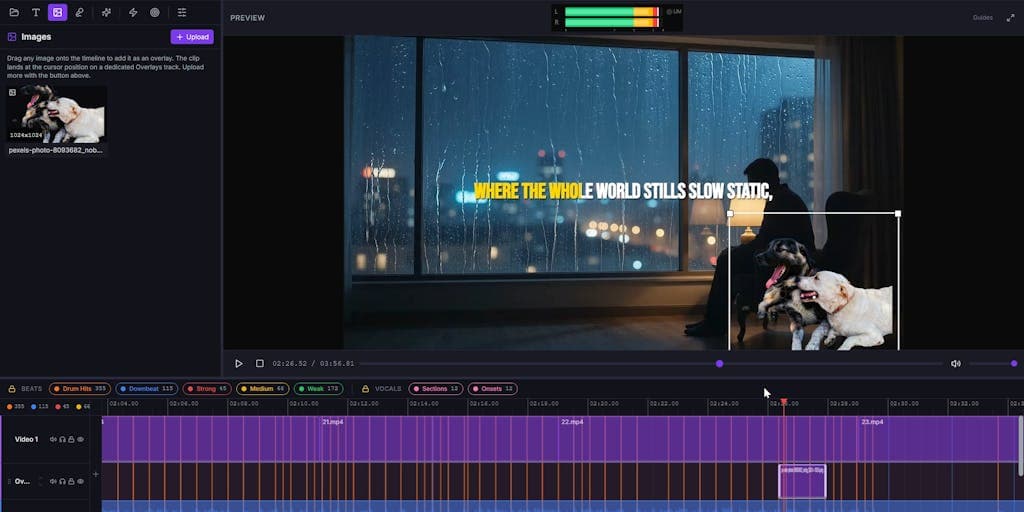Open the microphone lyrics panel
1024x512 pixels.
pyautogui.click(x=80, y=12)
